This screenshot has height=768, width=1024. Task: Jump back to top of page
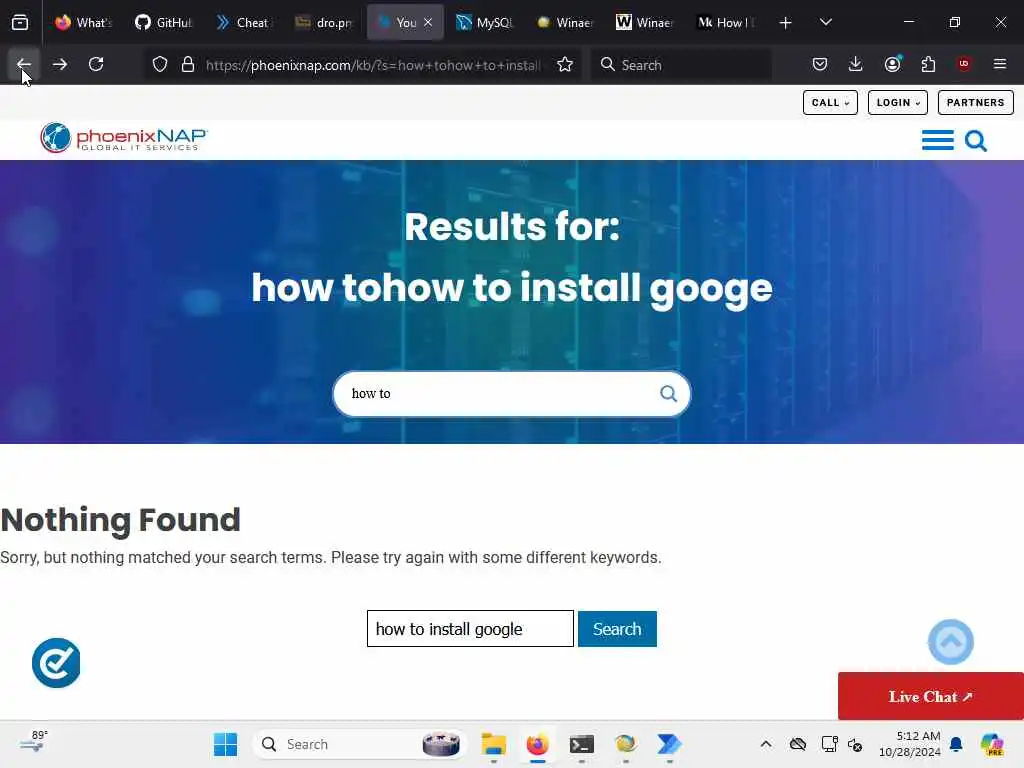(x=951, y=641)
